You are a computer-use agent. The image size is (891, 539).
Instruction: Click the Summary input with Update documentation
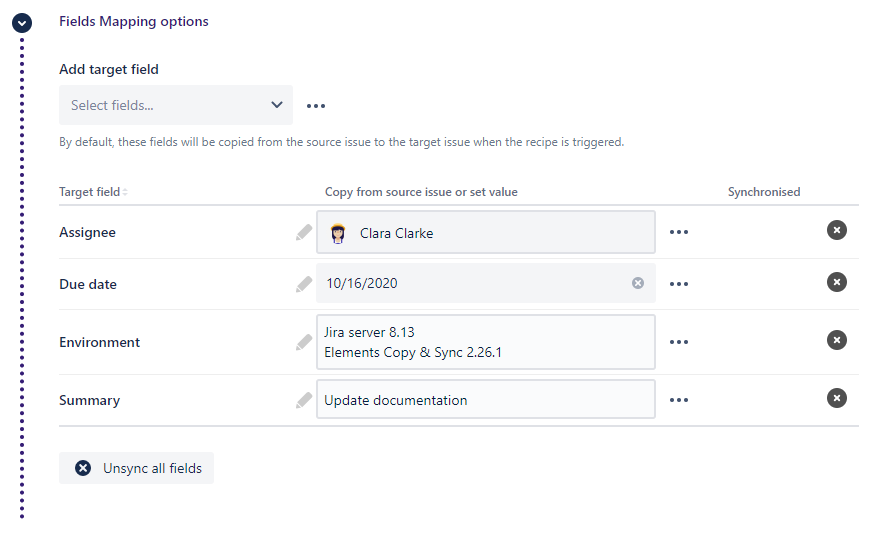[486, 400]
